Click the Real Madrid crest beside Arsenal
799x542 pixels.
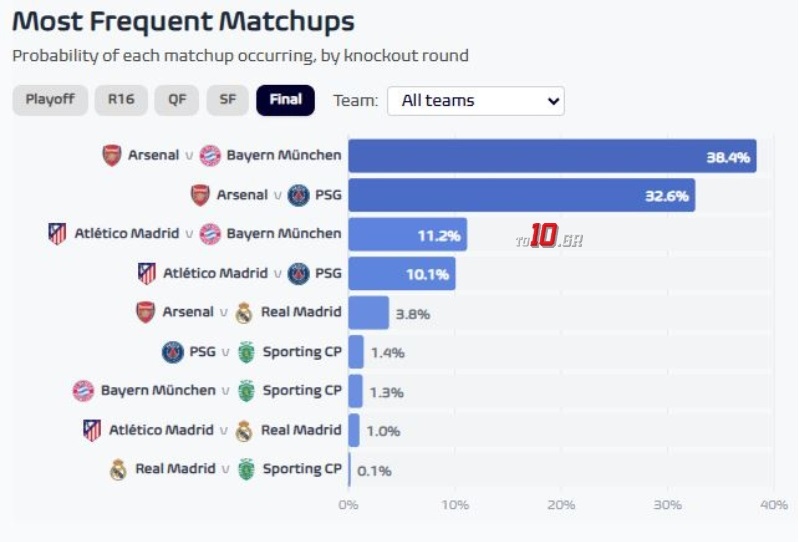click(x=244, y=313)
